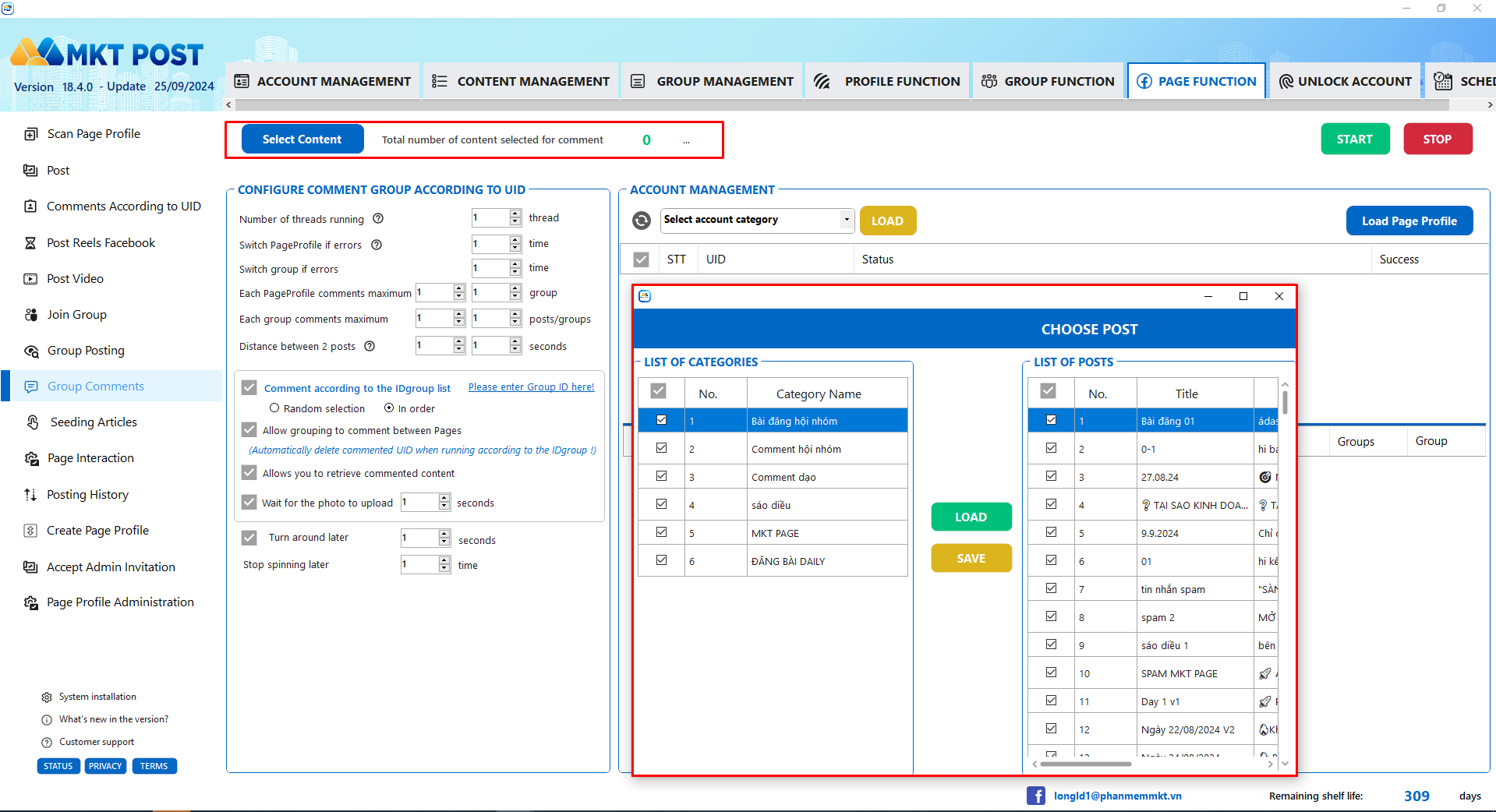Click the Accept Admin Invitation icon
The image size is (1496, 812).
coord(30,567)
